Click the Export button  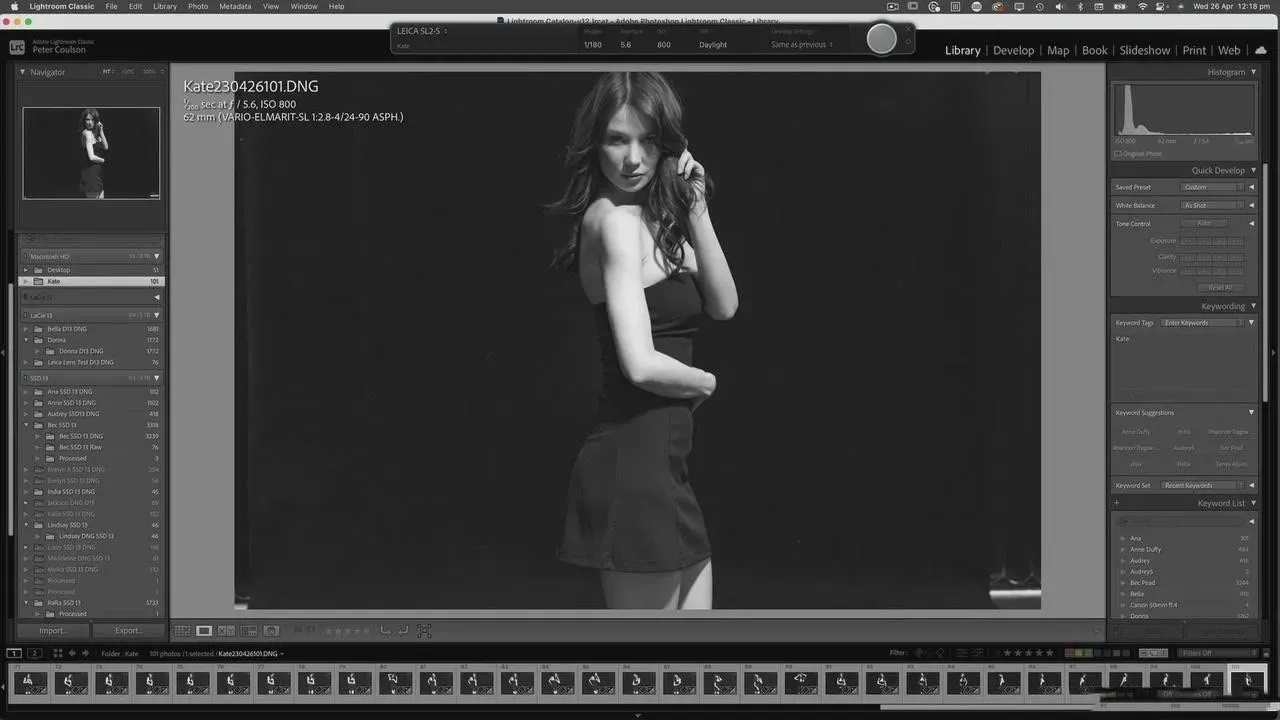(x=129, y=631)
